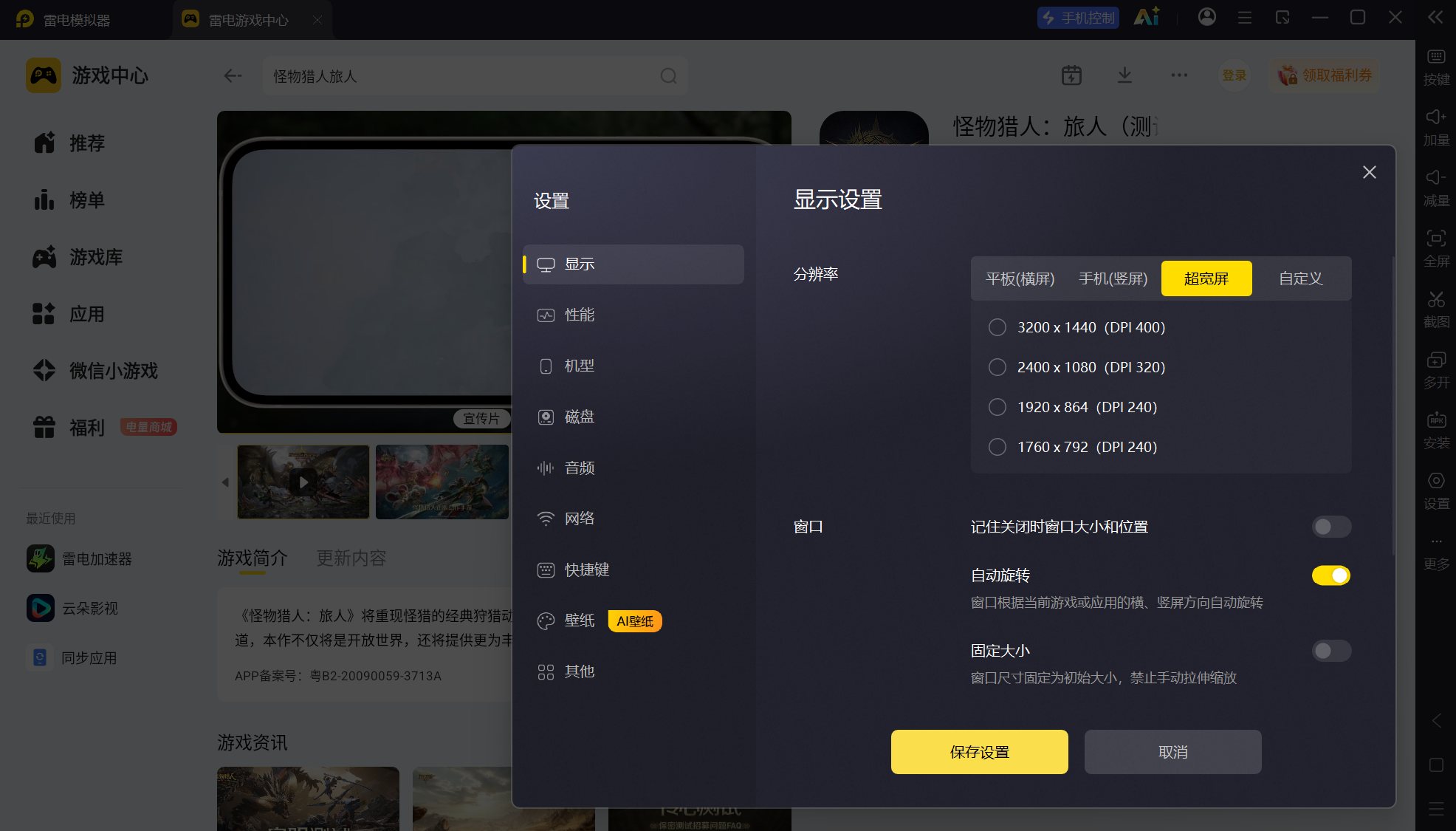Play the first video thumbnail in gallery
The image size is (1456, 831).
[303, 482]
